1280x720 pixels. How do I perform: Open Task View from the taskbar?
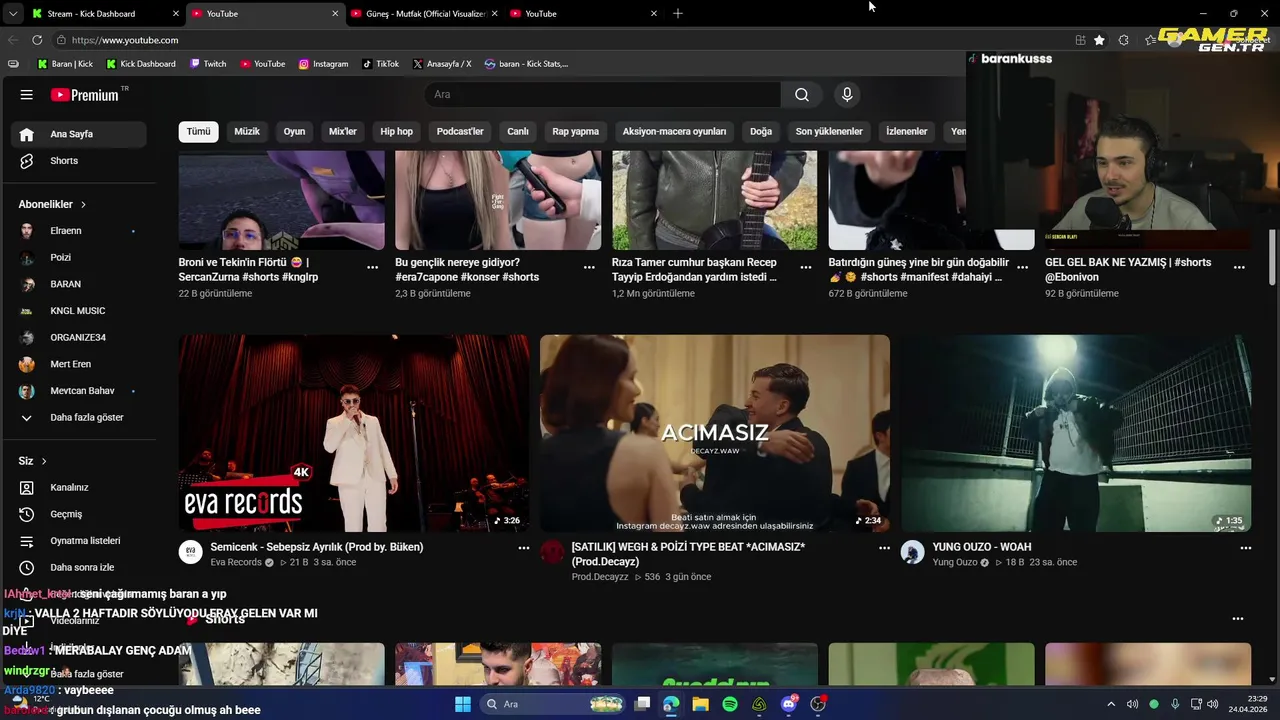642,704
